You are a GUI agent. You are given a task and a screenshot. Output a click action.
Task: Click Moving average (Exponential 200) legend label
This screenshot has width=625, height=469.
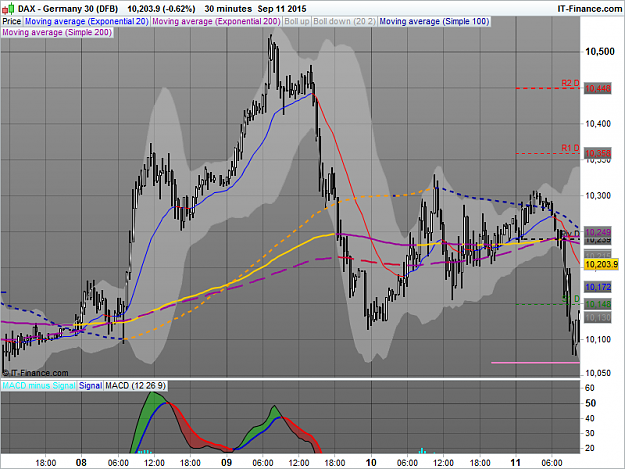pos(216,22)
